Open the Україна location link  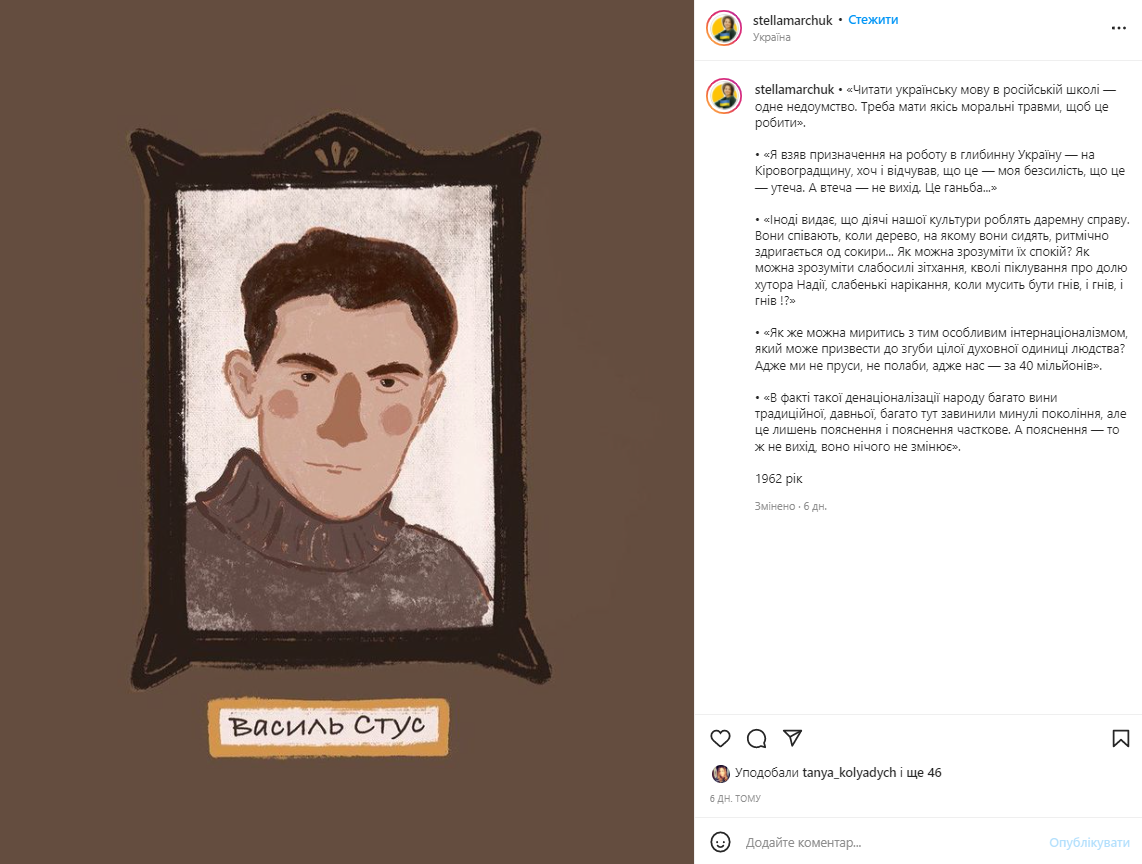point(771,37)
